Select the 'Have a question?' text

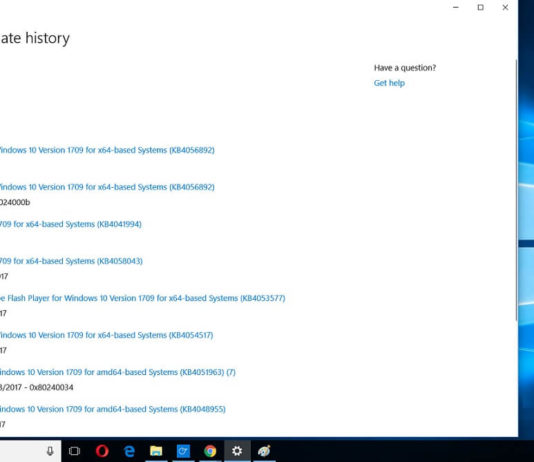(x=405, y=68)
